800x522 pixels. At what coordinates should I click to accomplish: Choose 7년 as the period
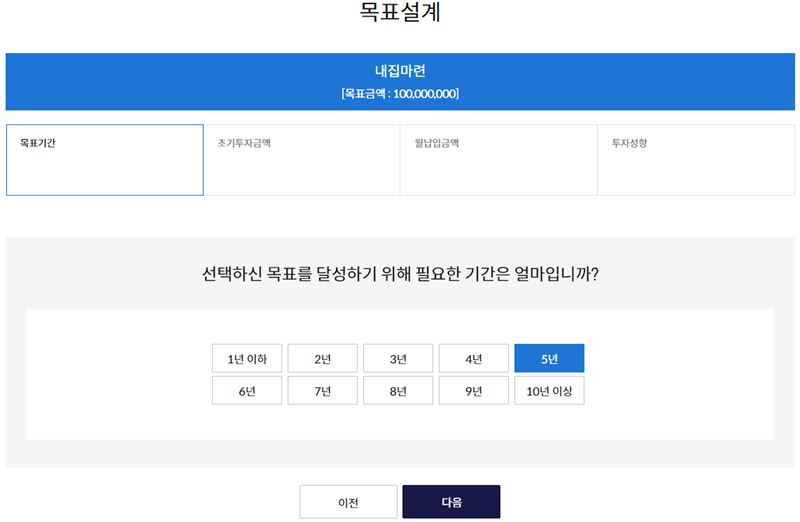322,390
